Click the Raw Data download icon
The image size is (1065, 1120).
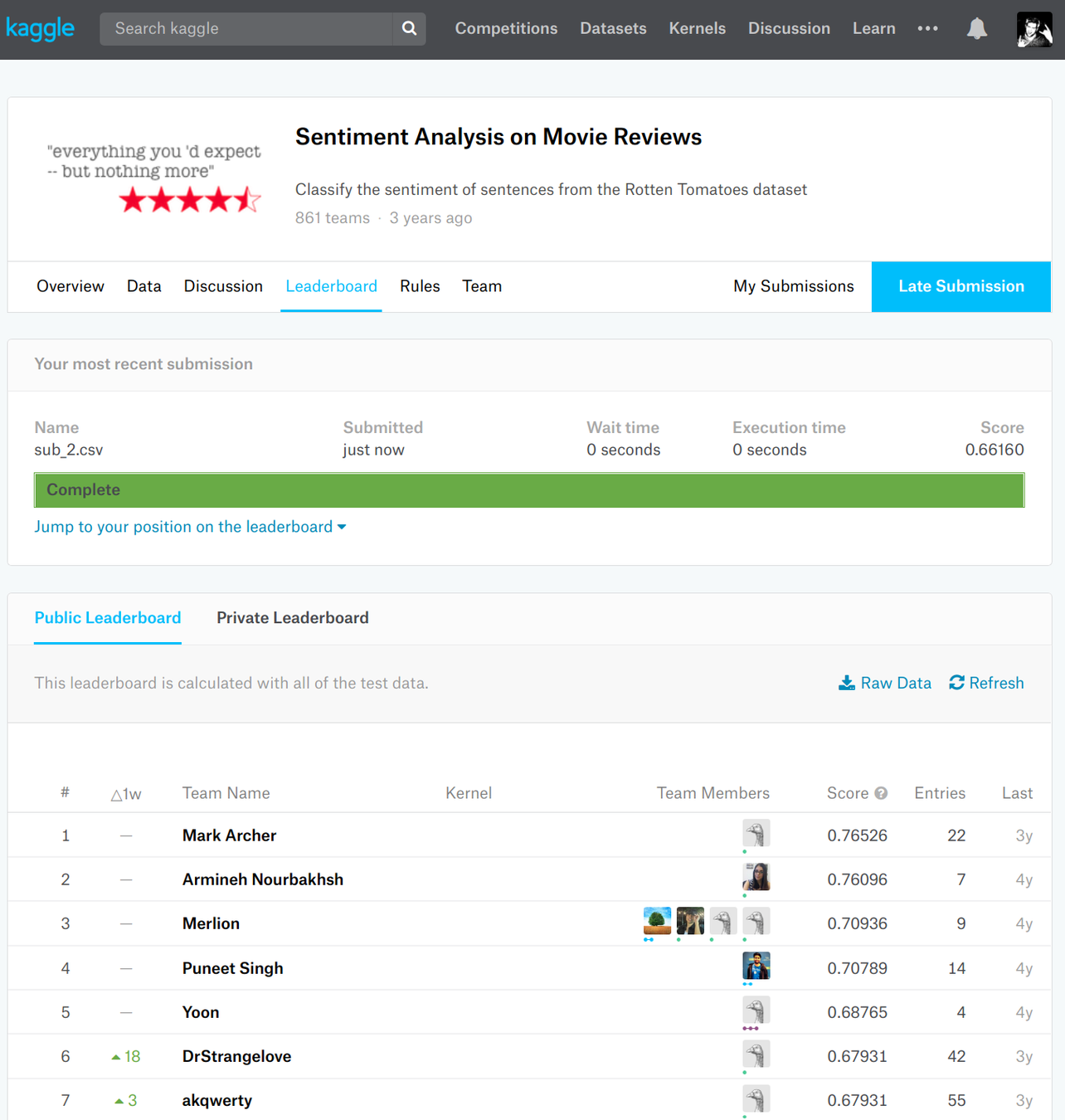pyautogui.click(x=846, y=683)
